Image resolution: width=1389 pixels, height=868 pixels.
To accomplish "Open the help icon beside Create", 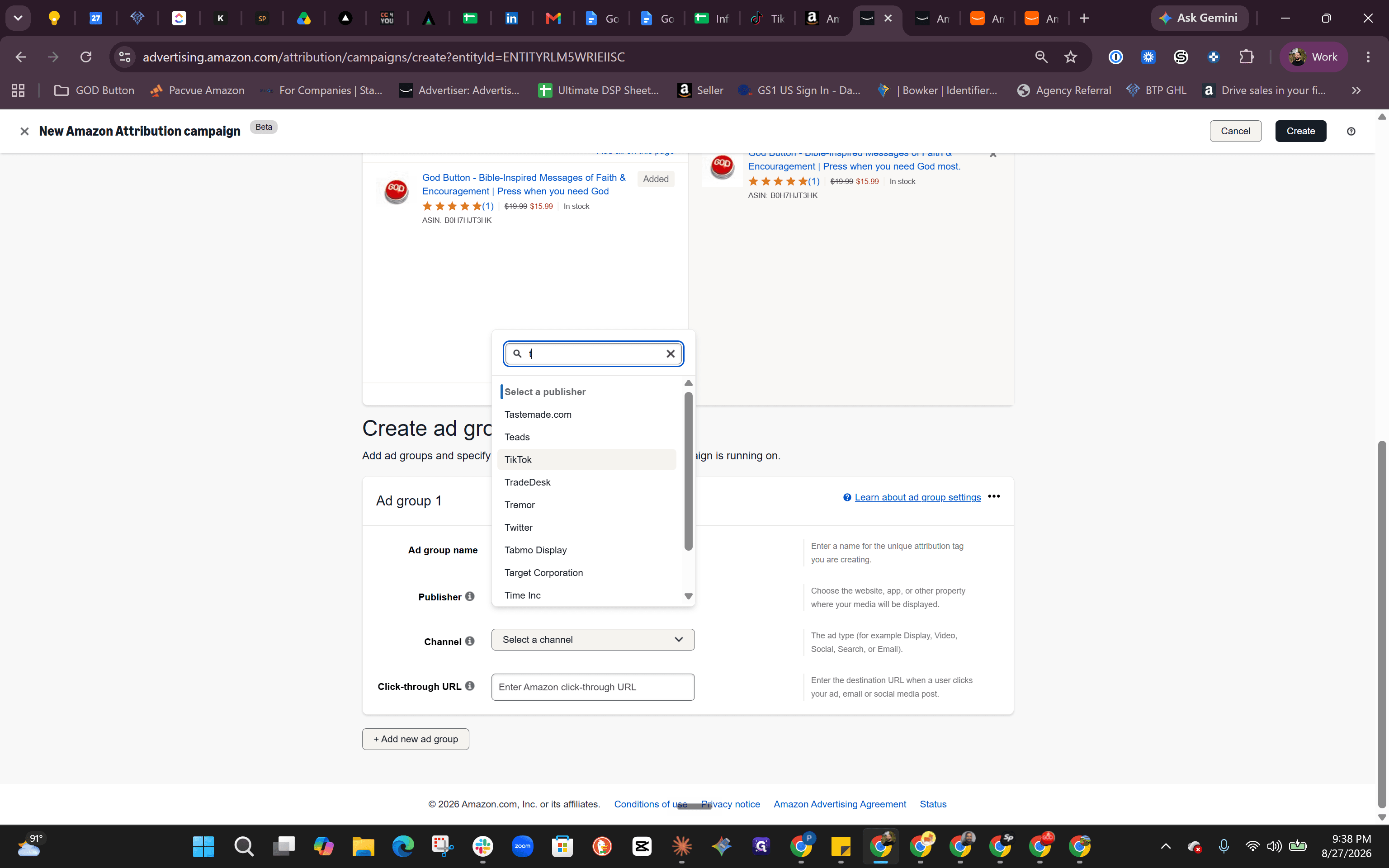I will [x=1351, y=132].
